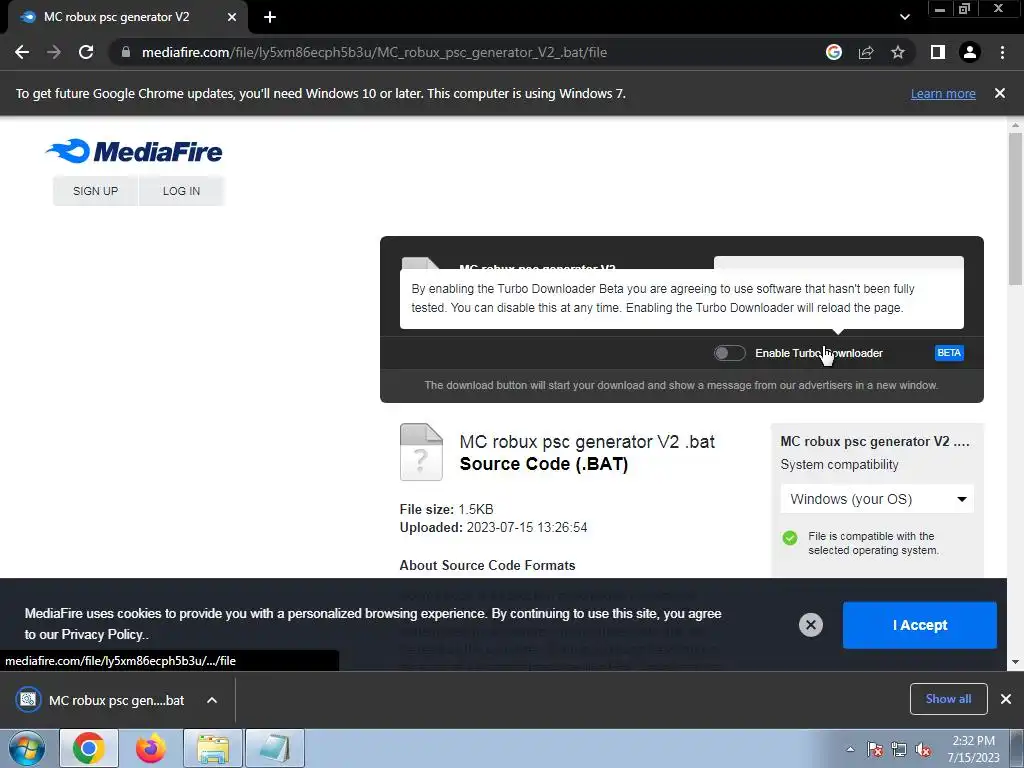
Task: Open the Chrome three-dot menu
Action: tap(1002, 52)
